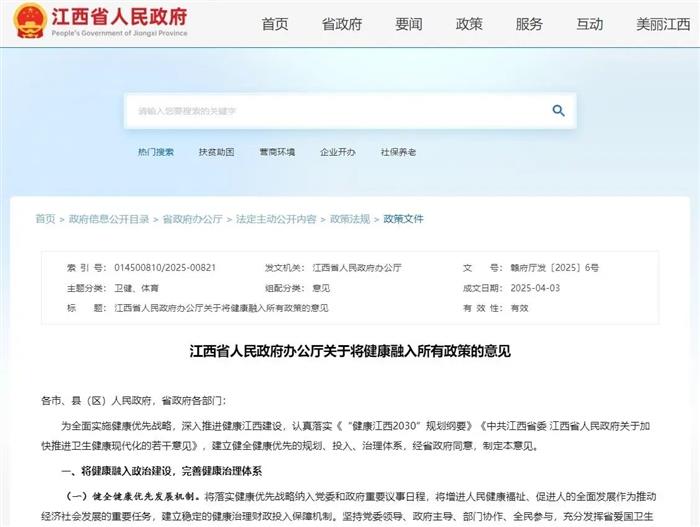Click the subheading （一）健全健康优先发展机制

pyautogui.click(x=133, y=497)
